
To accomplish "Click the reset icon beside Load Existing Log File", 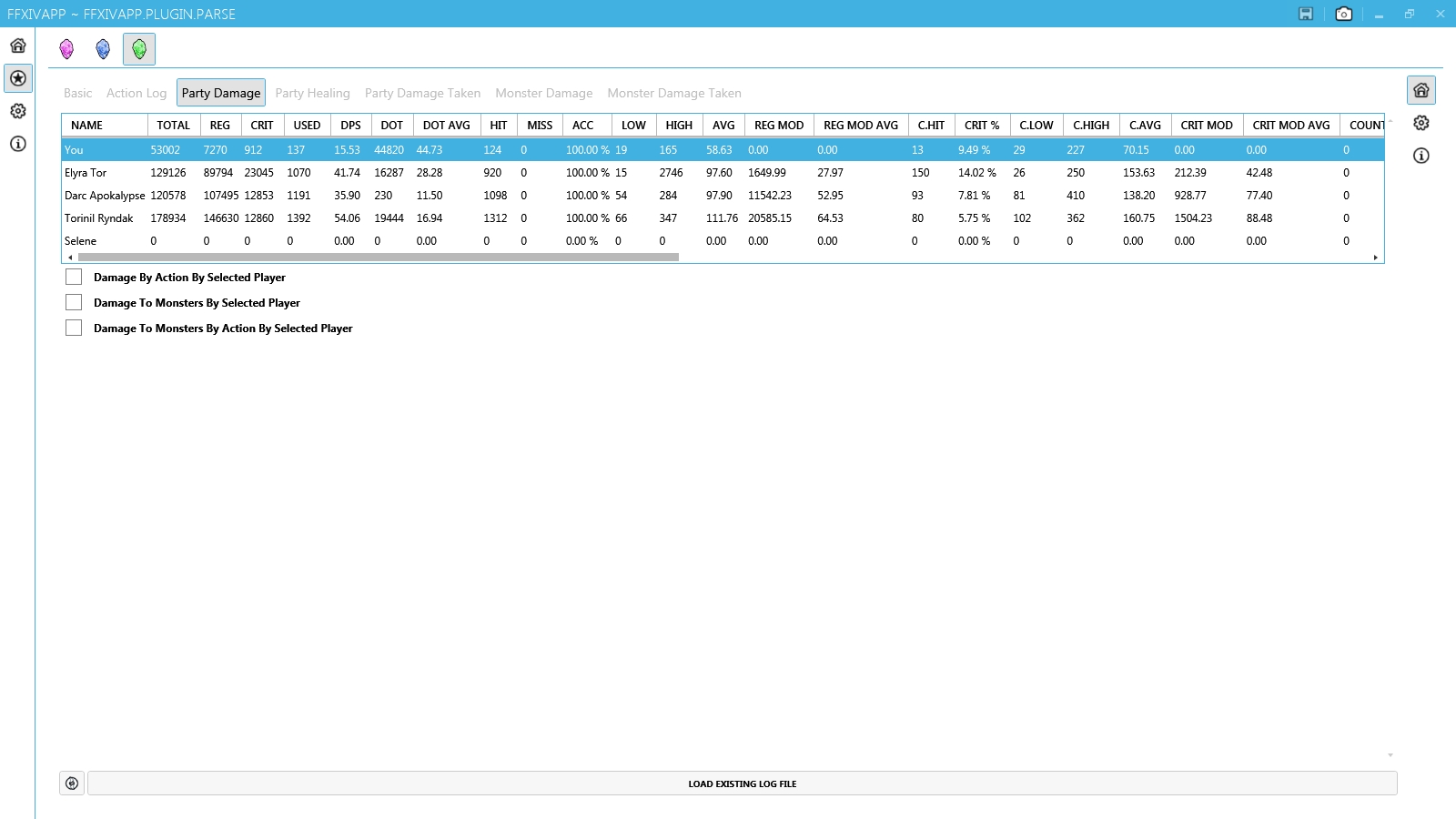I will 72,784.
